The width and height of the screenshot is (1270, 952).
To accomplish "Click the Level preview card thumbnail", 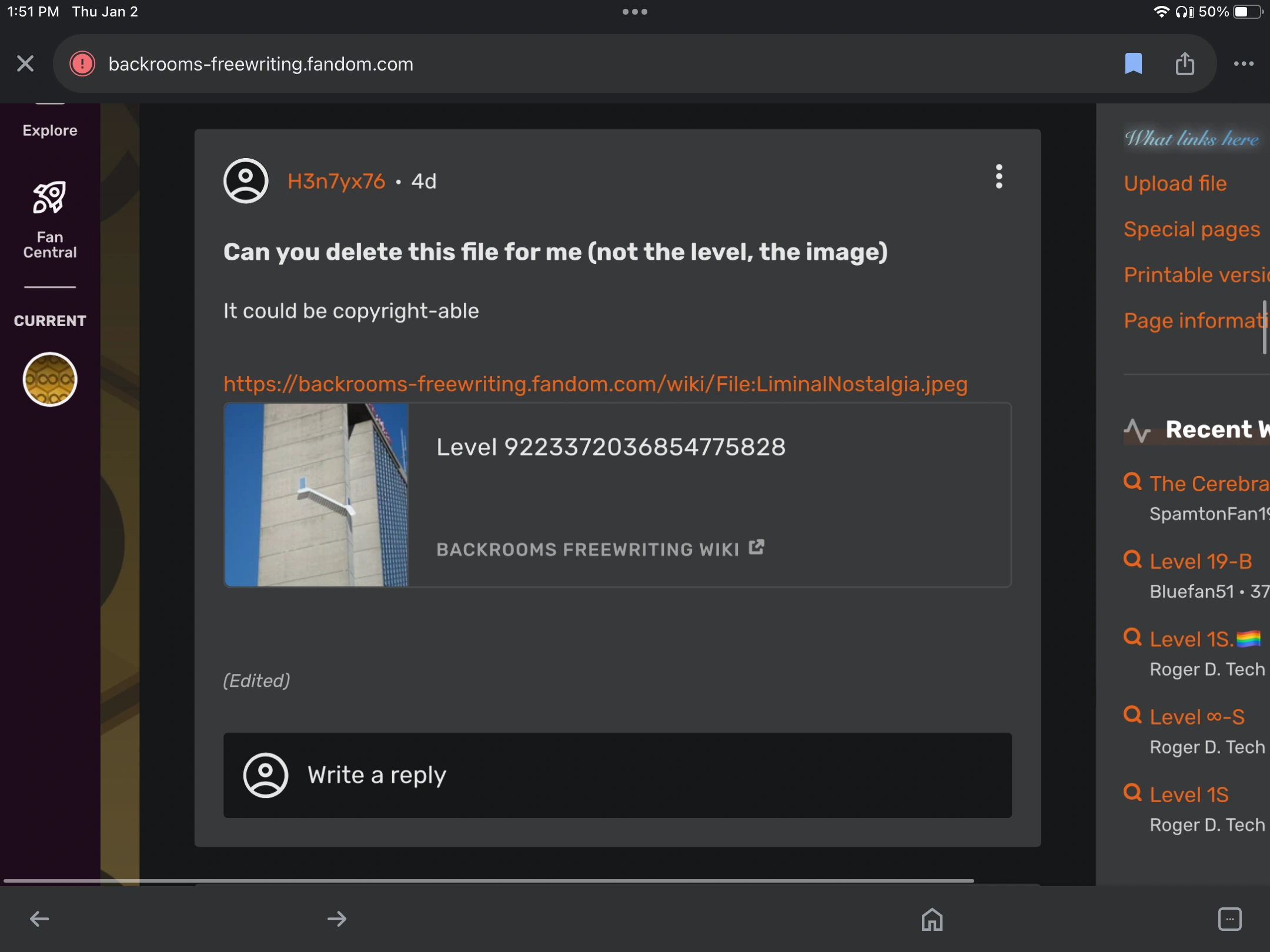I will point(316,495).
